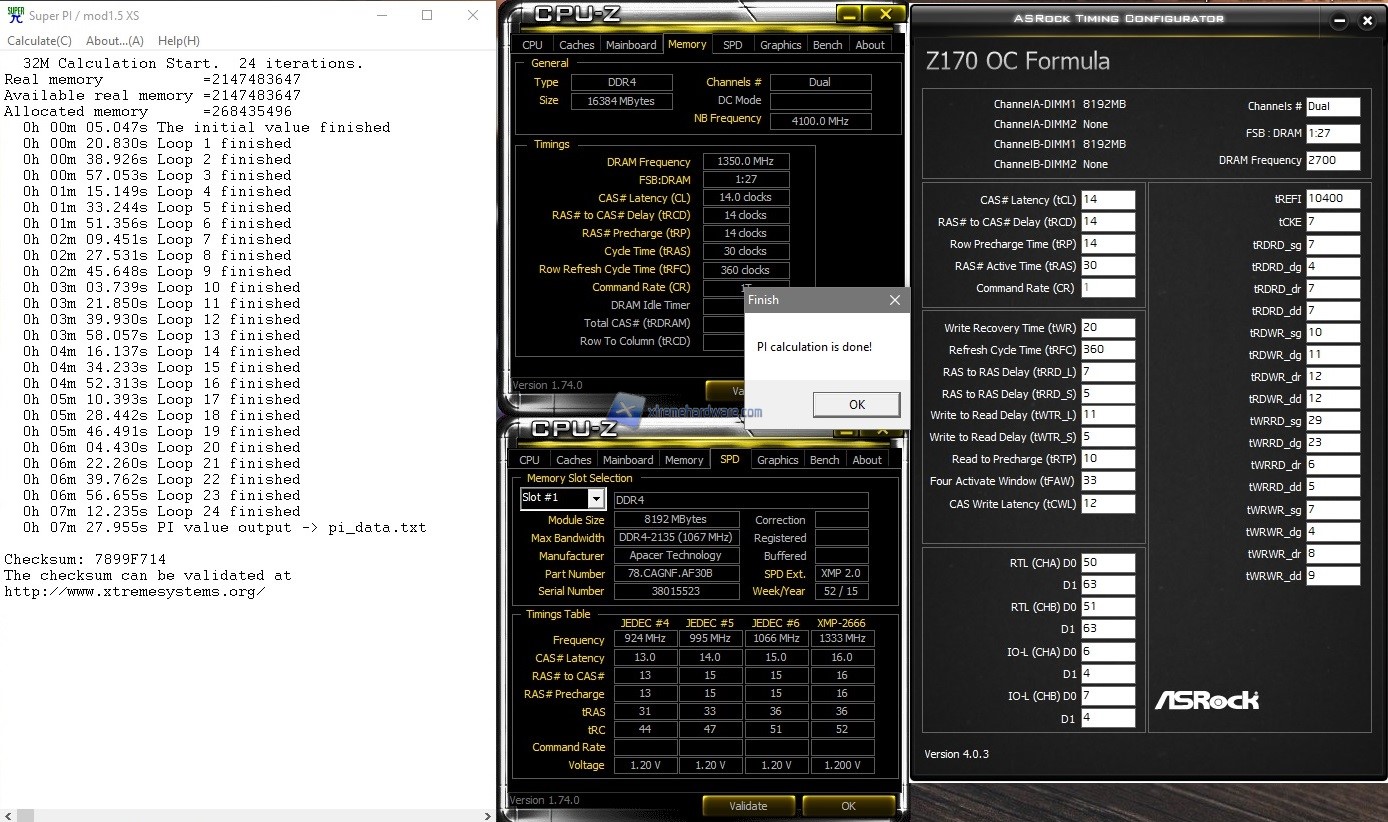Close the Finish dialog with the X
Image resolution: width=1388 pixels, height=822 pixels.
tap(894, 300)
